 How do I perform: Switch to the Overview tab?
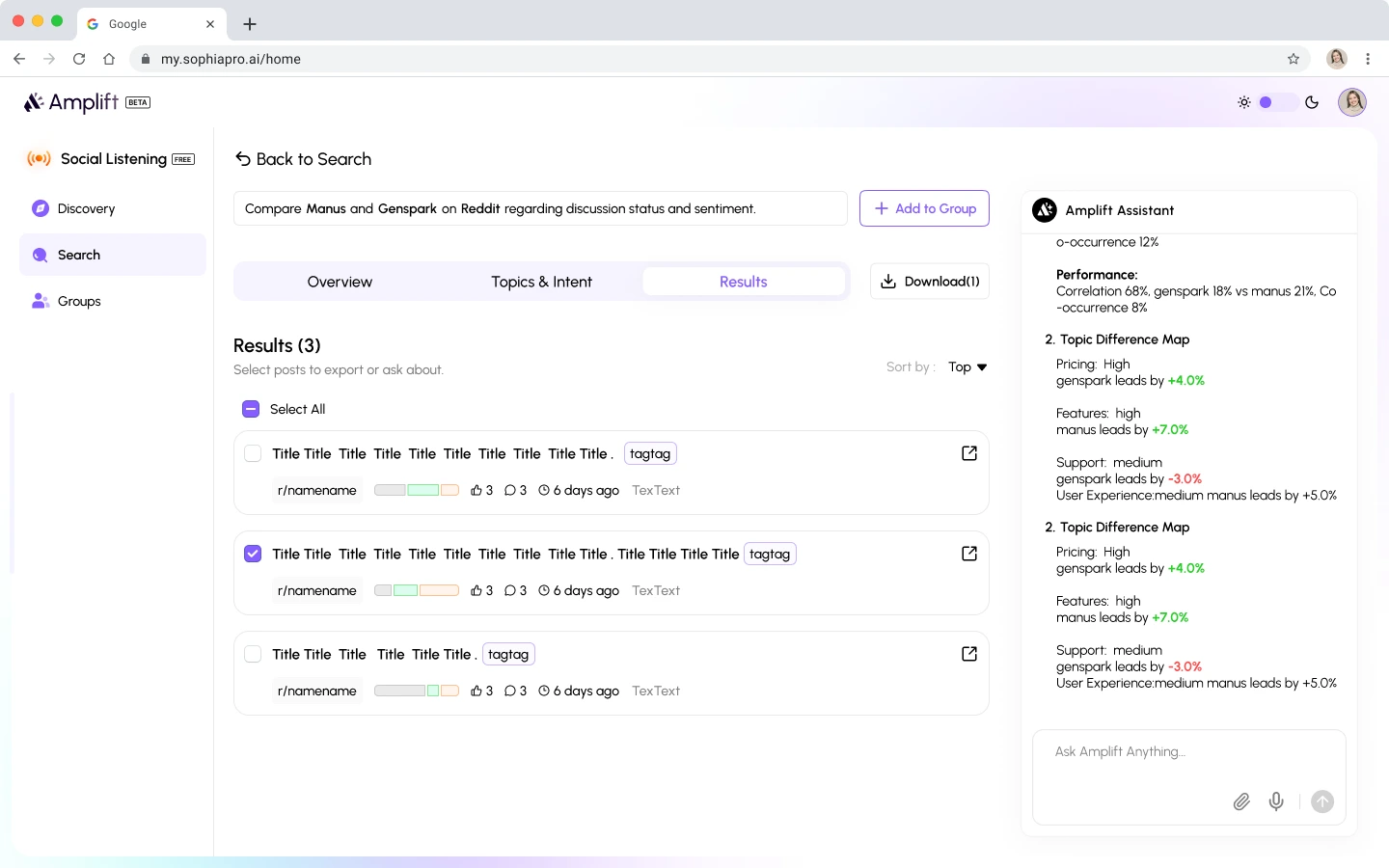pos(340,282)
